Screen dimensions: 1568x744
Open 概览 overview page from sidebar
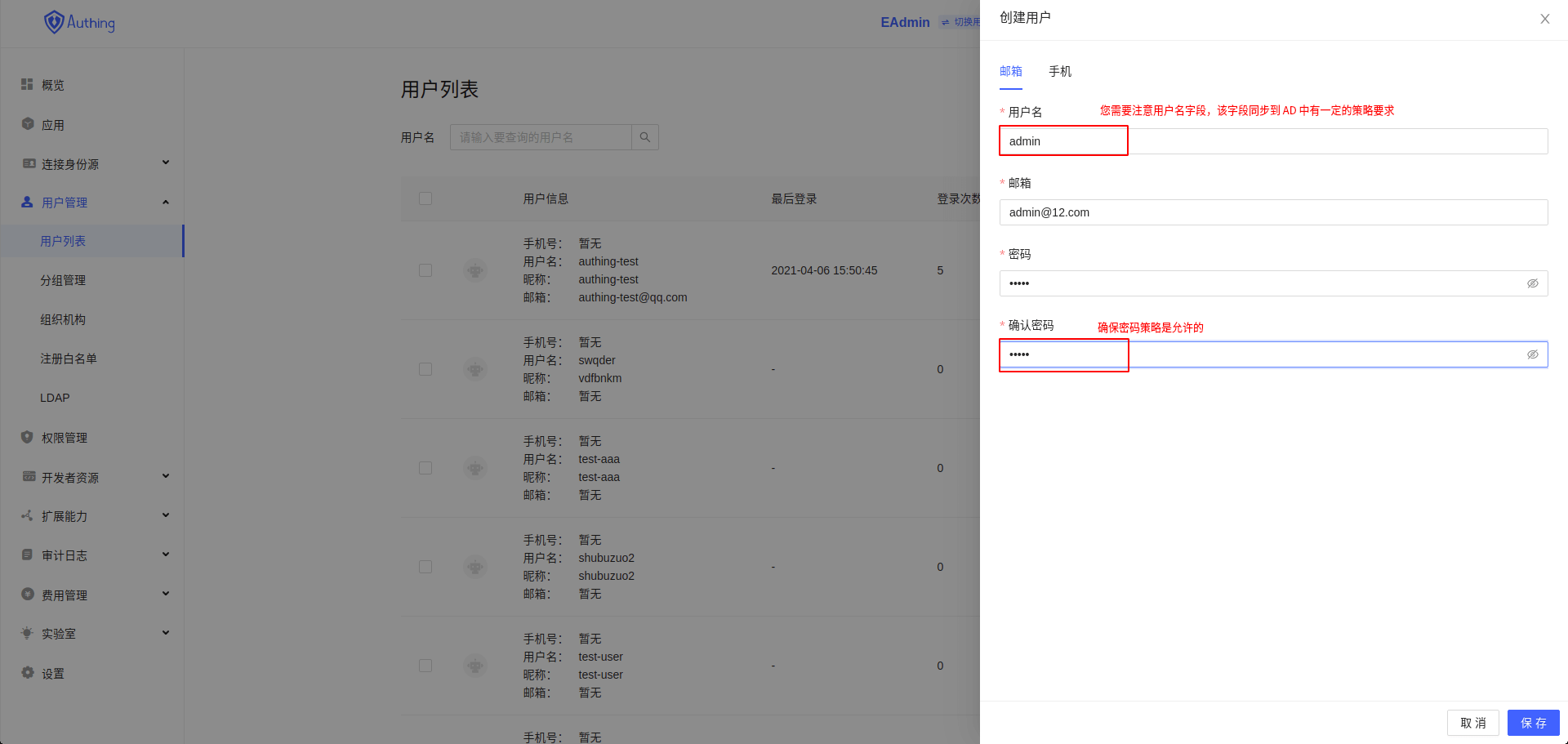54,84
